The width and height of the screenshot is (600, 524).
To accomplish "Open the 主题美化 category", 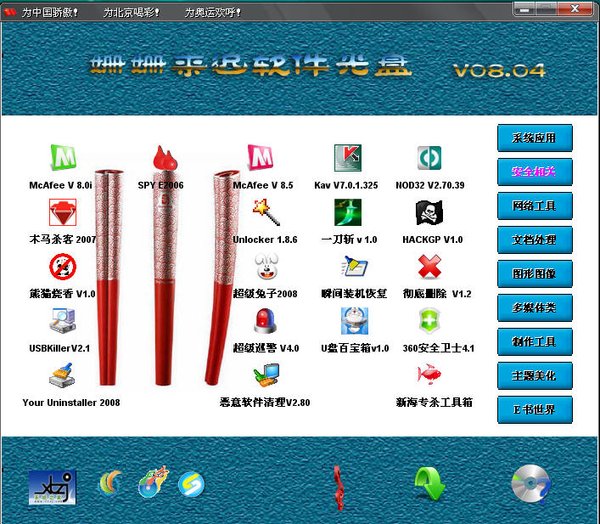I will pyautogui.click(x=535, y=375).
